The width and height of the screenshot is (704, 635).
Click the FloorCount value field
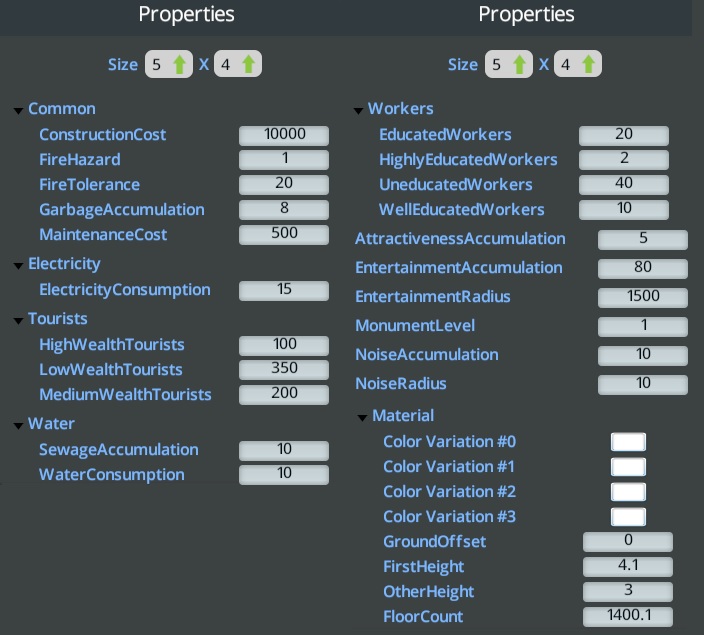(x=627, y=617)
